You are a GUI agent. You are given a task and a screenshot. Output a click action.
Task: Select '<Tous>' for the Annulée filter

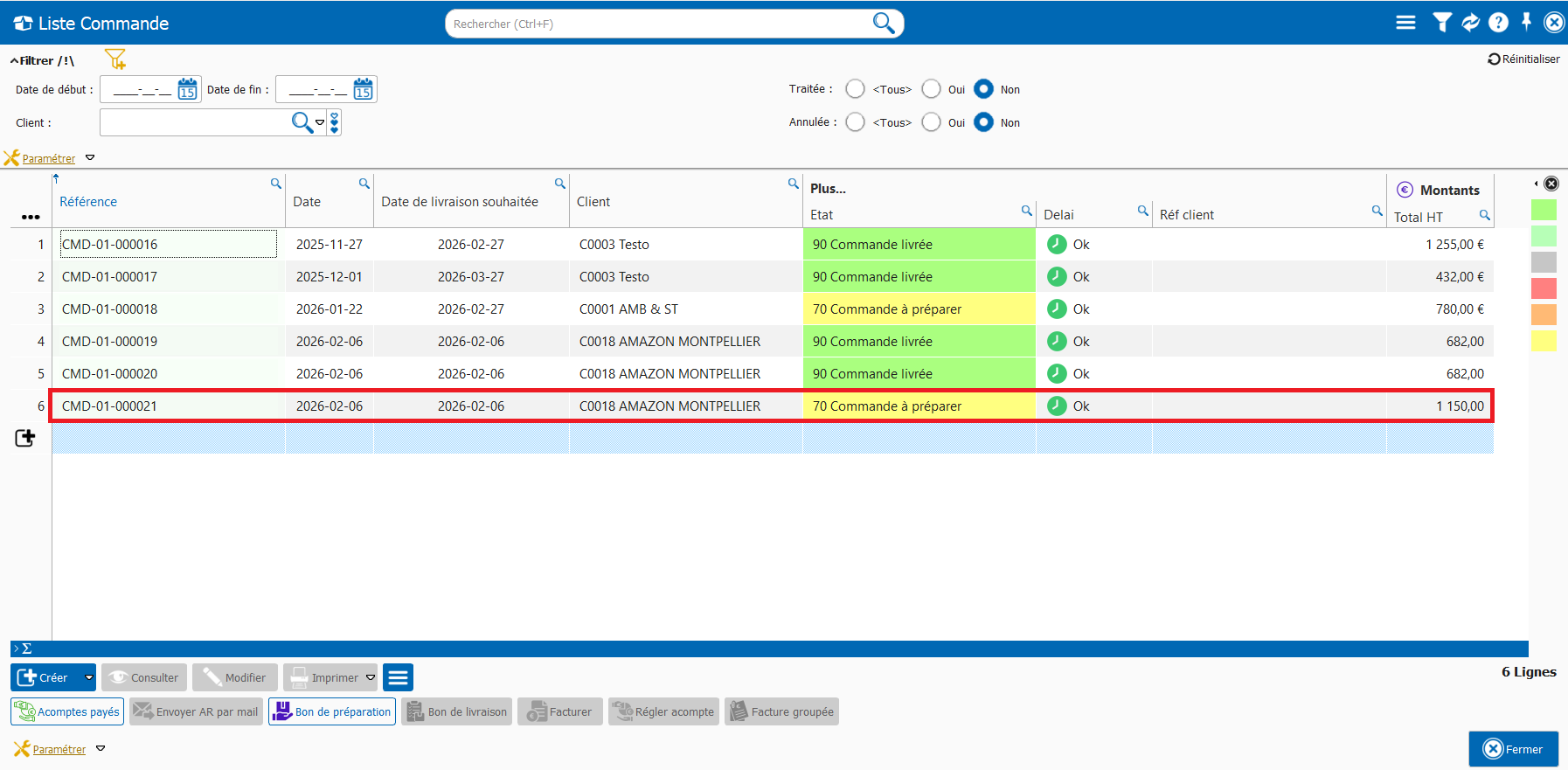pyautogui.click(x=856, y=122)
